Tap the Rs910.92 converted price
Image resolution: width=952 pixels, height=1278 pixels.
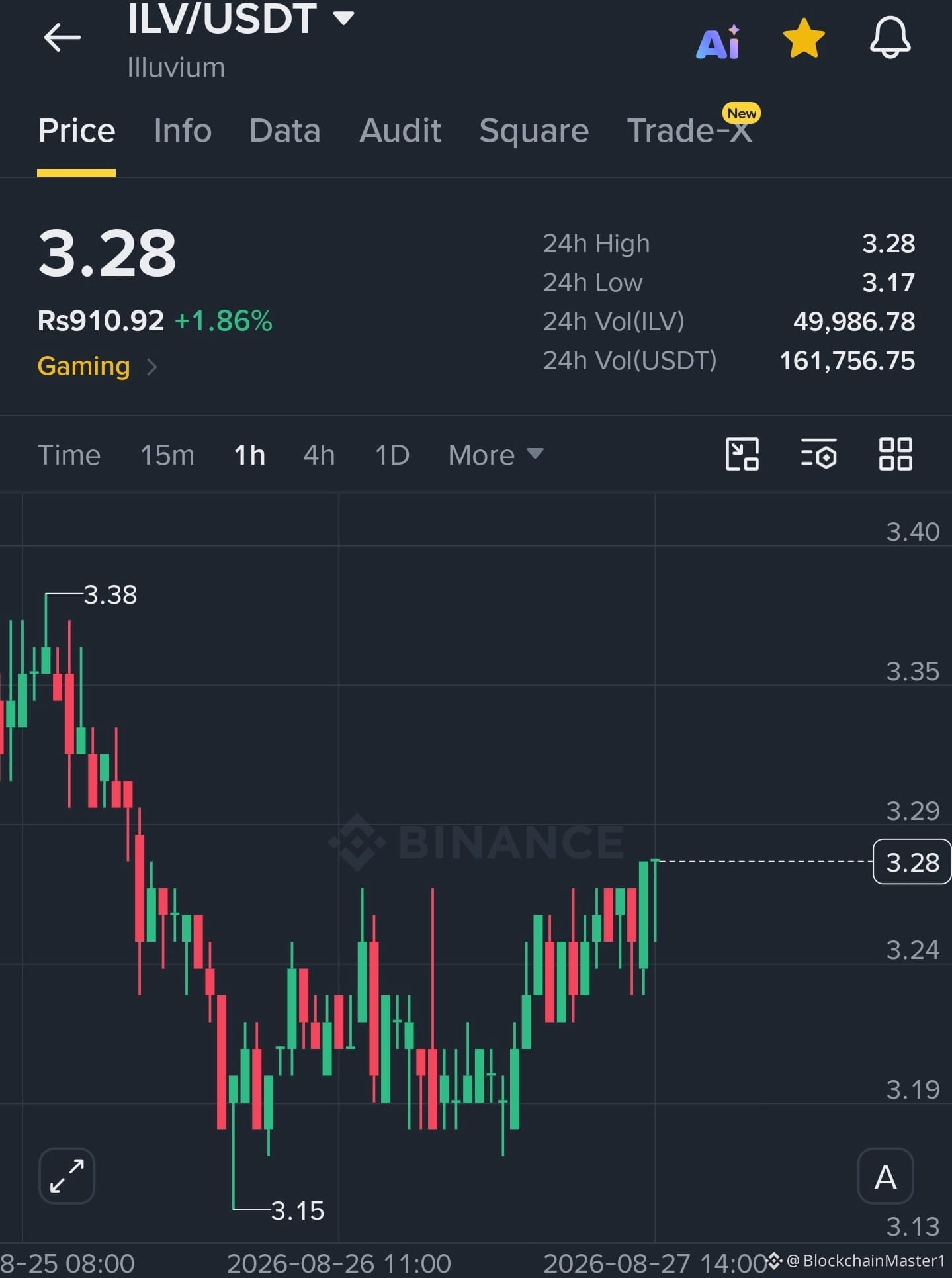tap(101, 321)
